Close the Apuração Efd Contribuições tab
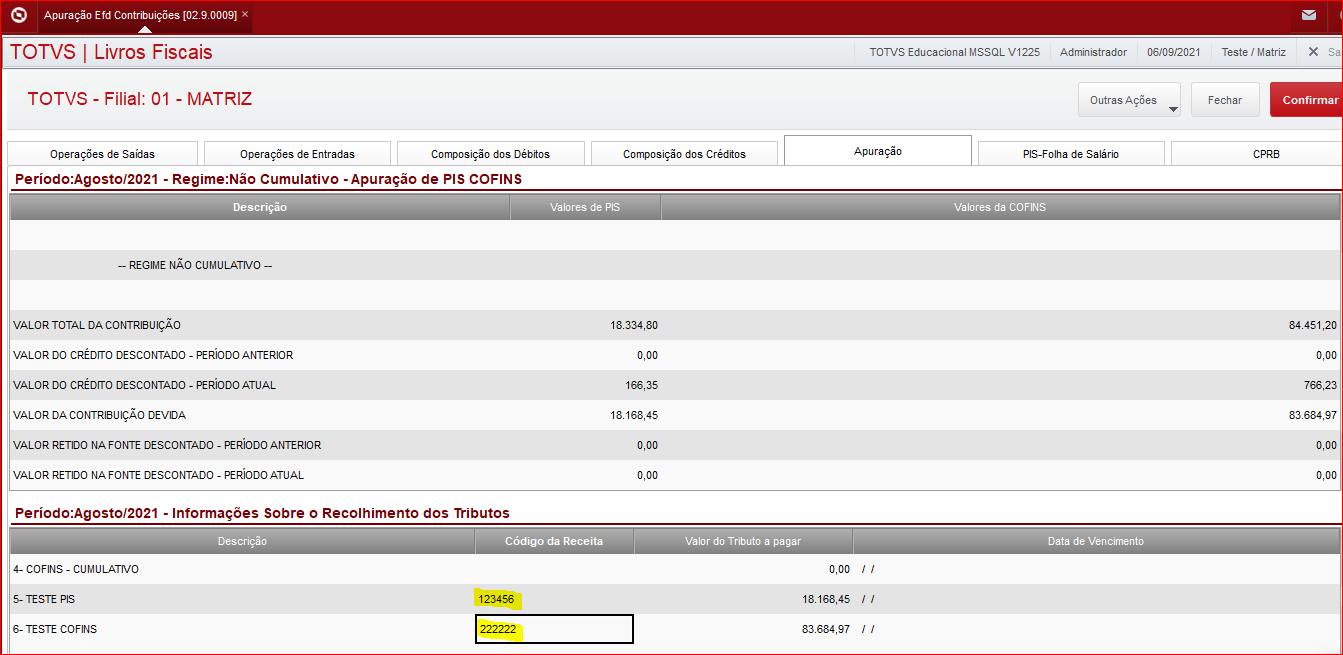 245,14
